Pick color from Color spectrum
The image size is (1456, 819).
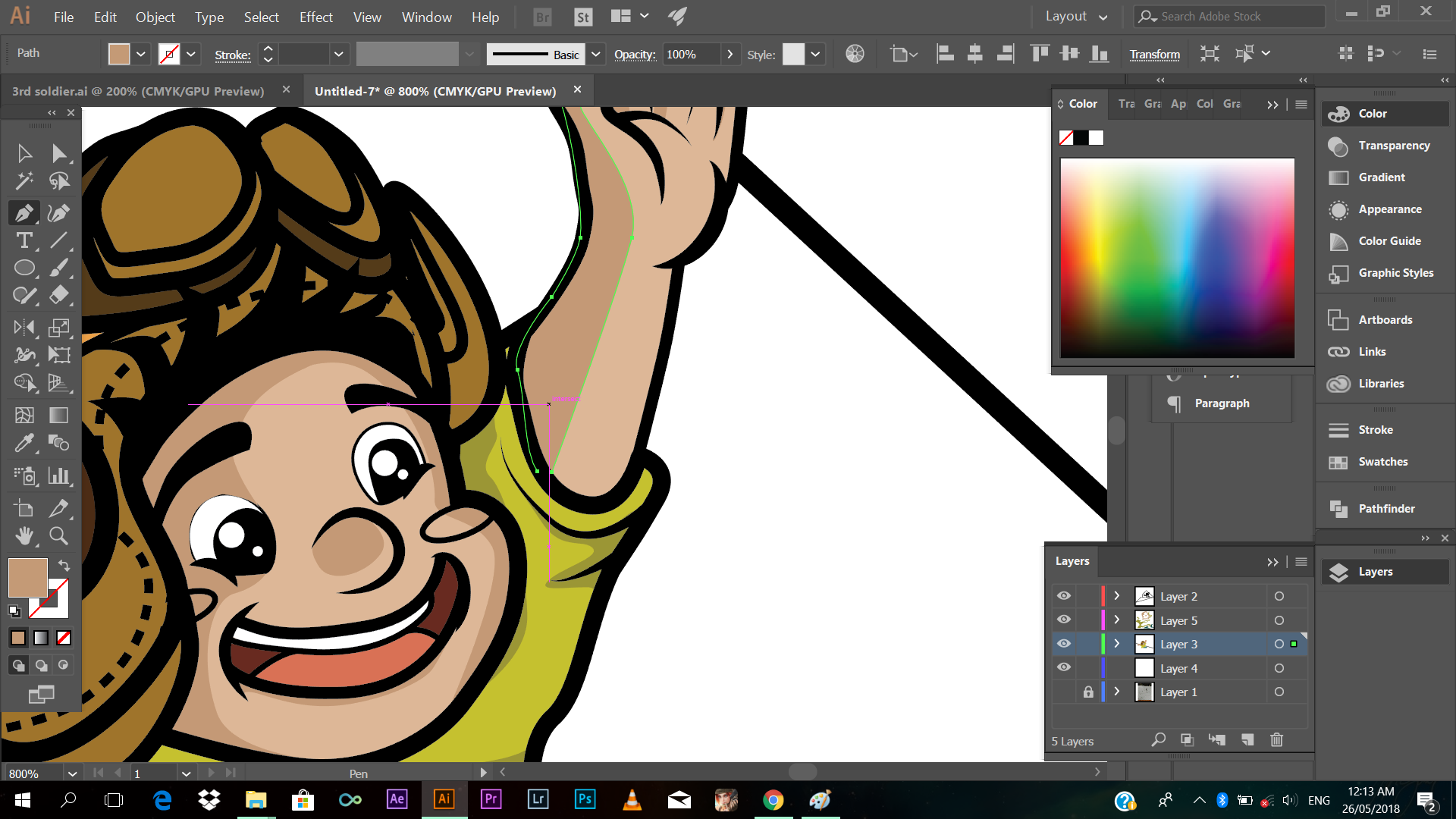click(1177, 258)
